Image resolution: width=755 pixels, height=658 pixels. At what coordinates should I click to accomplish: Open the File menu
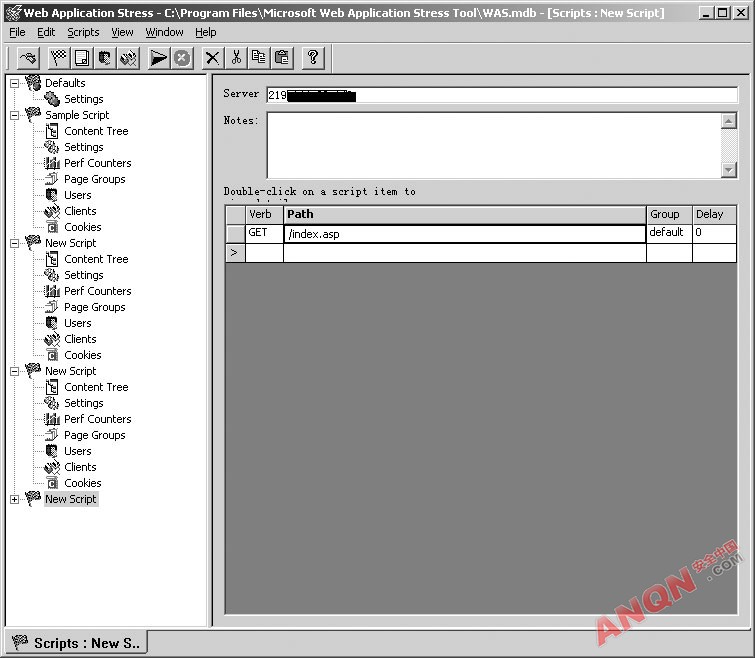17,32
